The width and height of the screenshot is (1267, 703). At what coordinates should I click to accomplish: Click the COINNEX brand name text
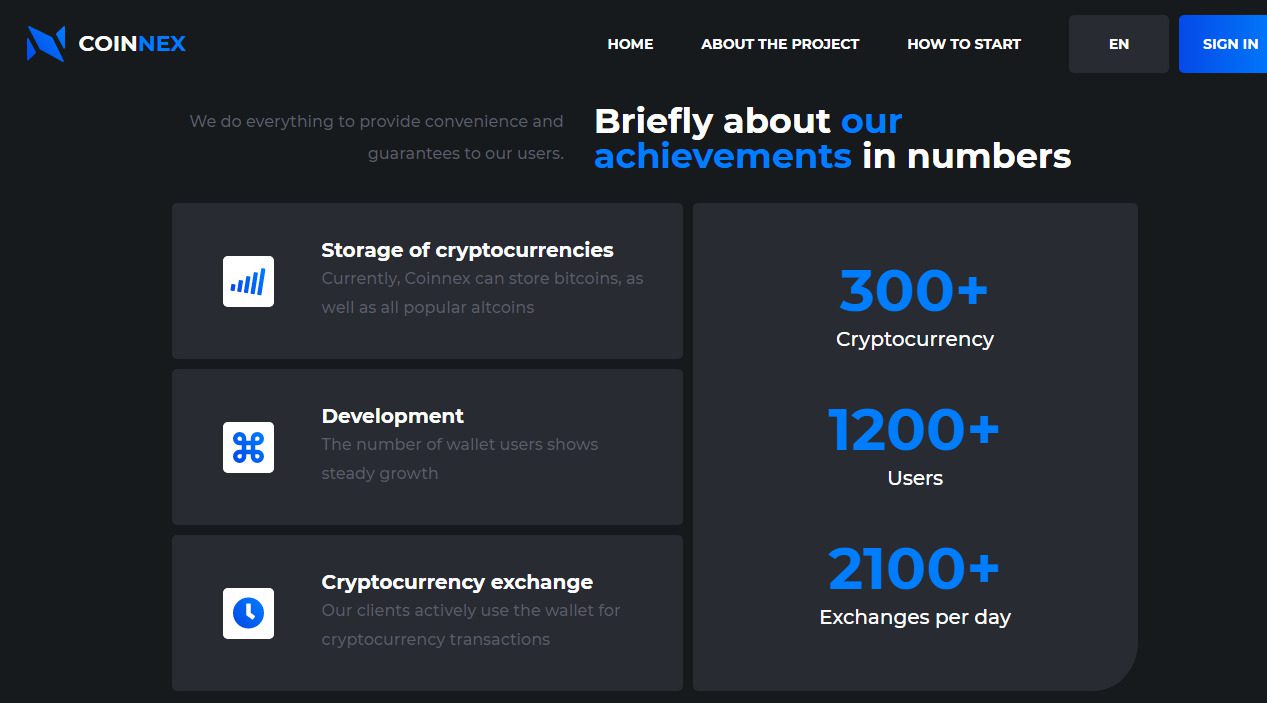tap(132, 44)
